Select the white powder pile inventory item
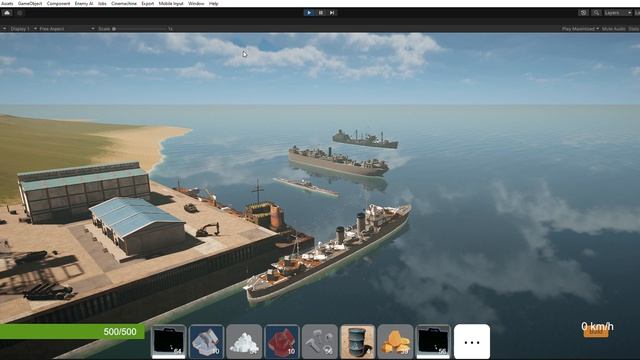The image size is (640, 360). pyautogui.click(x=244, y=341)
